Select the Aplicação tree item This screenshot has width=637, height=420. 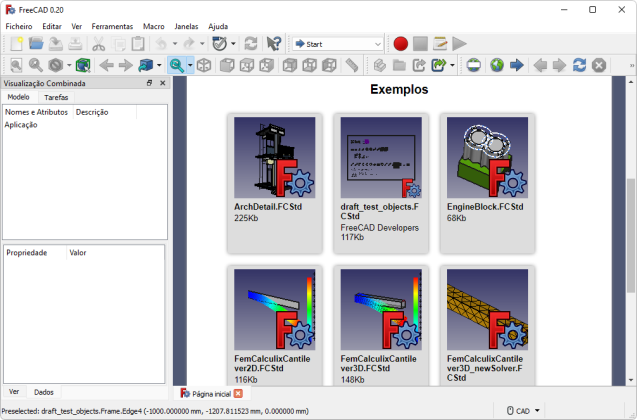point(21,125)
